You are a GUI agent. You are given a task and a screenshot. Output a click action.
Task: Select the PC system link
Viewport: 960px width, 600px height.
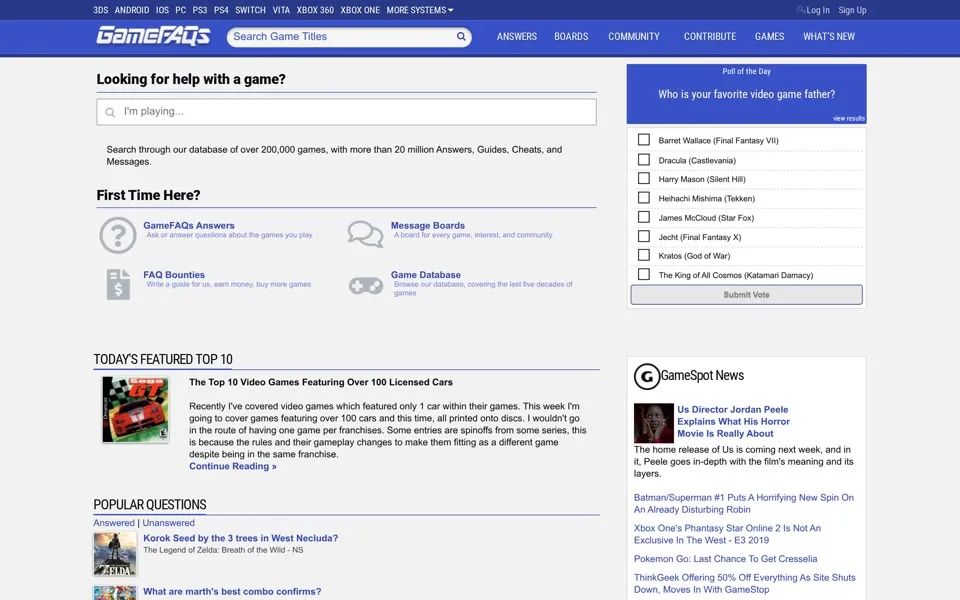click(x=181, y=10)
